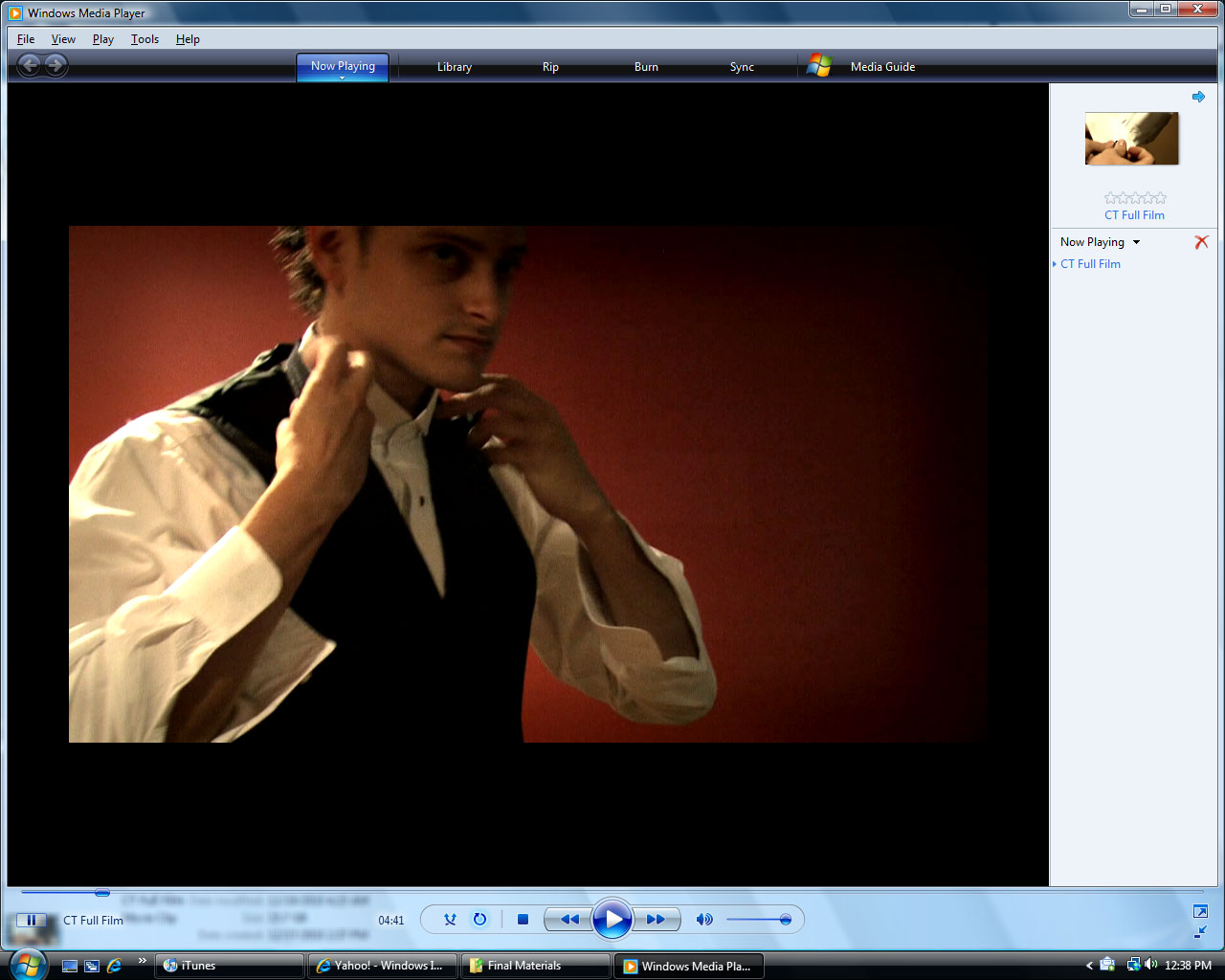Switch to compact mode
The height and width of the screenshot is (980, 1225).
[1200, 932]
